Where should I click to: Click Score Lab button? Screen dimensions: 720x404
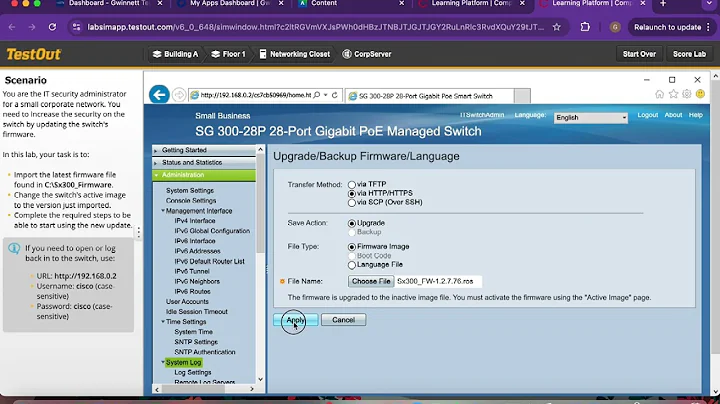(689, 54)
